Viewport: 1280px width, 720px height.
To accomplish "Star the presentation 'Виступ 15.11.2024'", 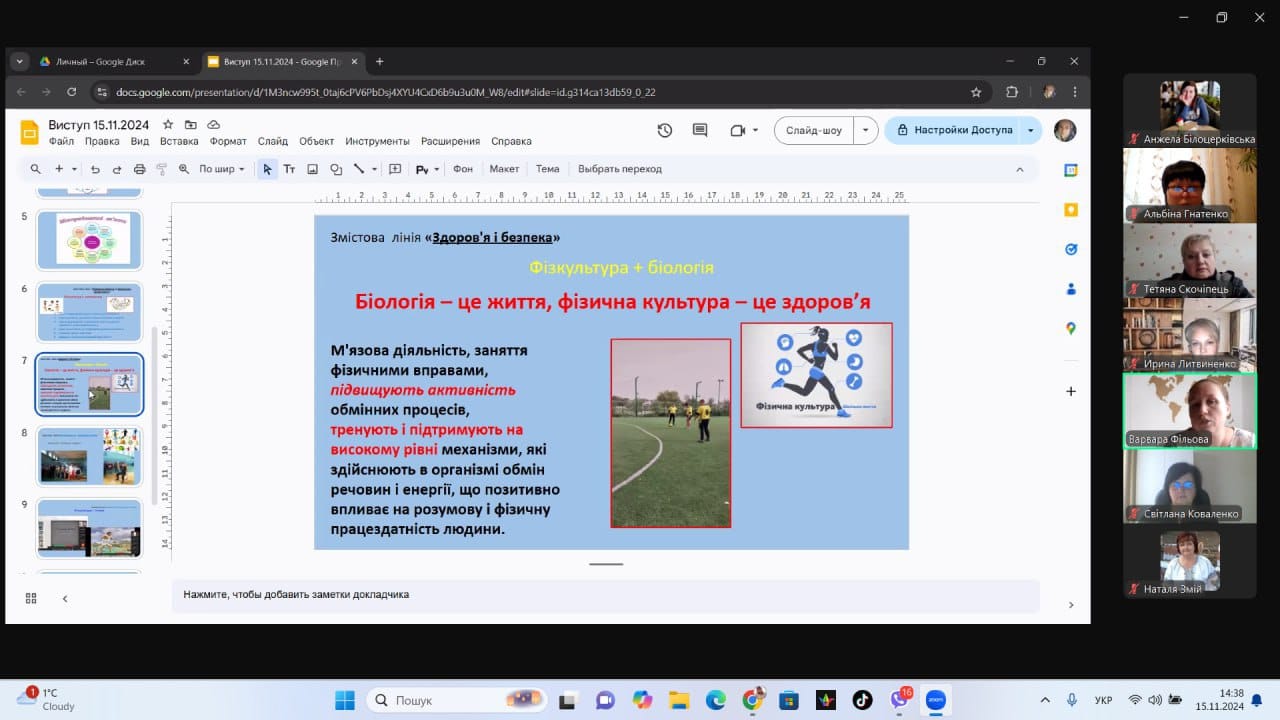I will 168,125.
